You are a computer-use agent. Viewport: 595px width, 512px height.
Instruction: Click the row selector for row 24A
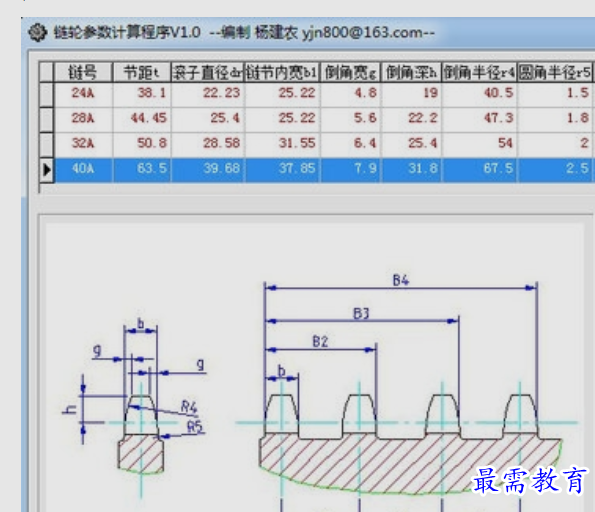46,94
